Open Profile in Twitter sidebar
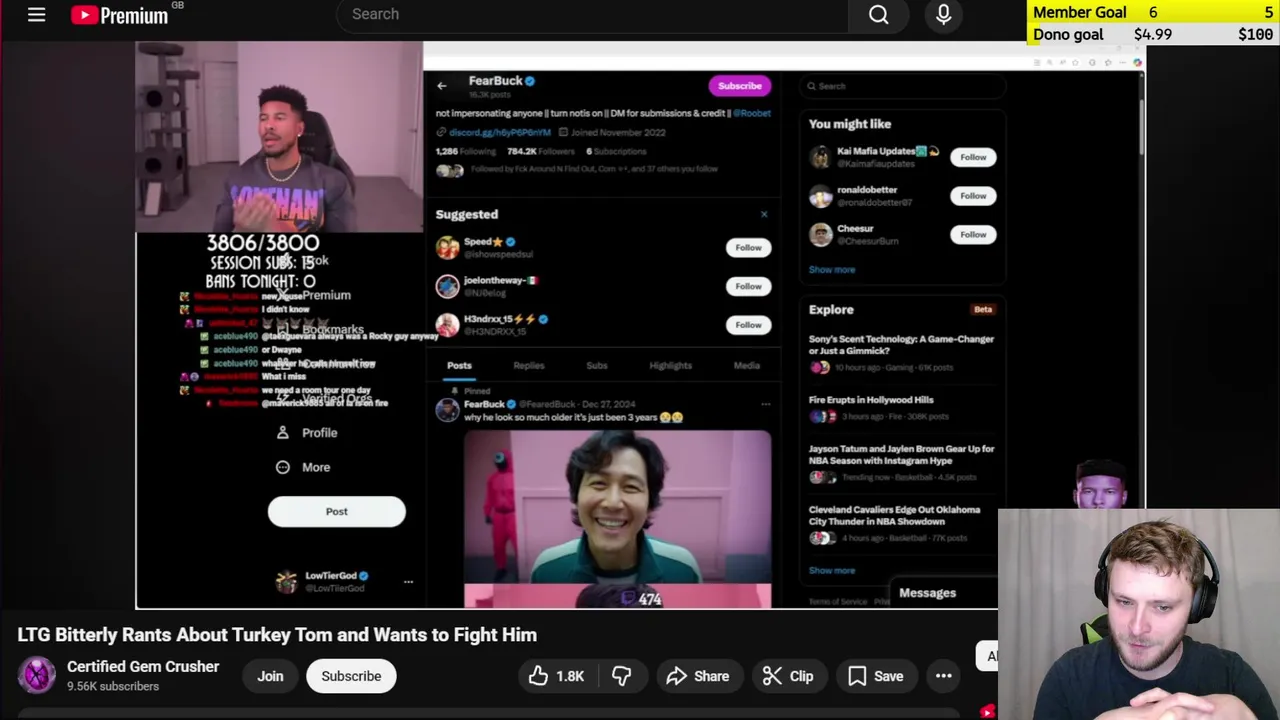1280x720 pixels. click(x=308, y=433)
